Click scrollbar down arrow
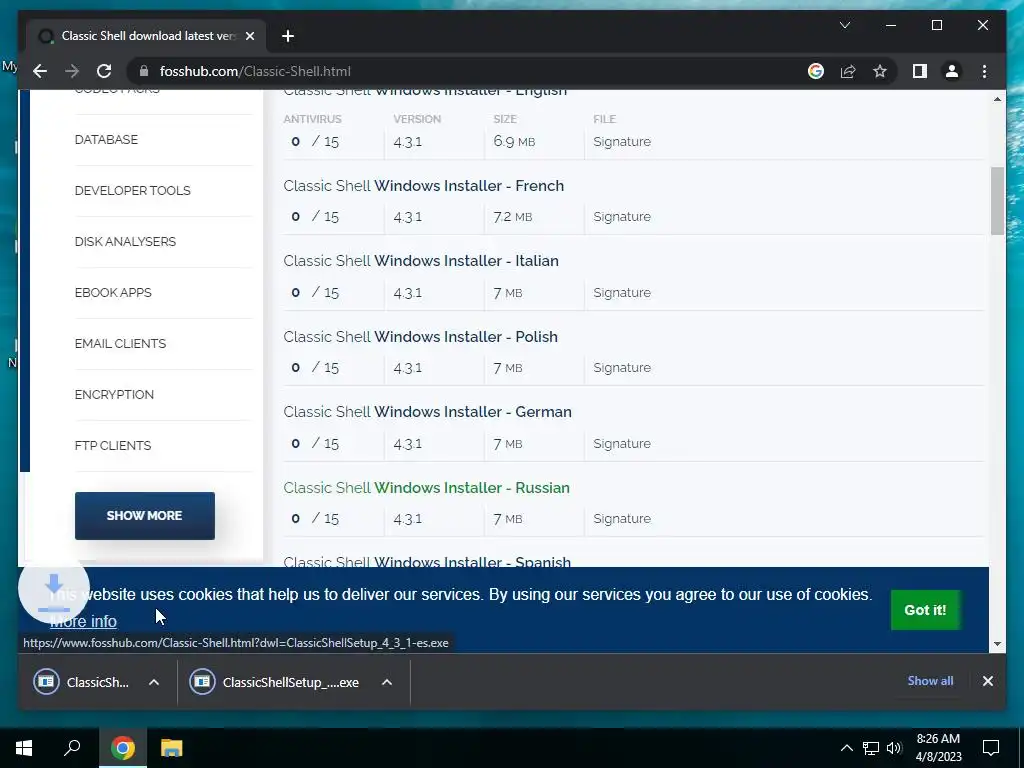Viewport: 1024px width, 768px height. [x=997, y=644]
